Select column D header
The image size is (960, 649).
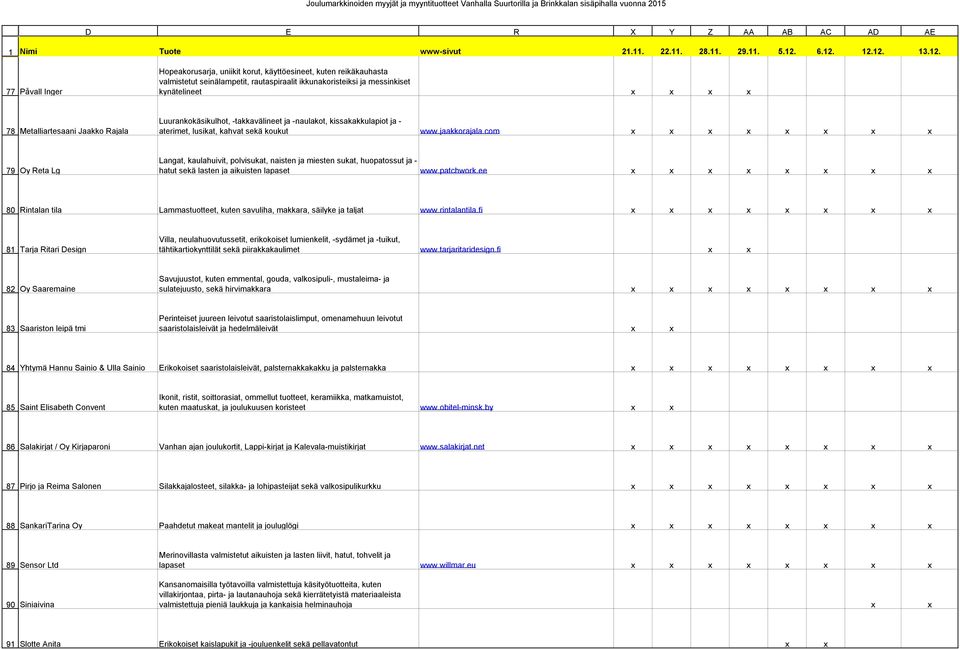click(x=88, y=31)
